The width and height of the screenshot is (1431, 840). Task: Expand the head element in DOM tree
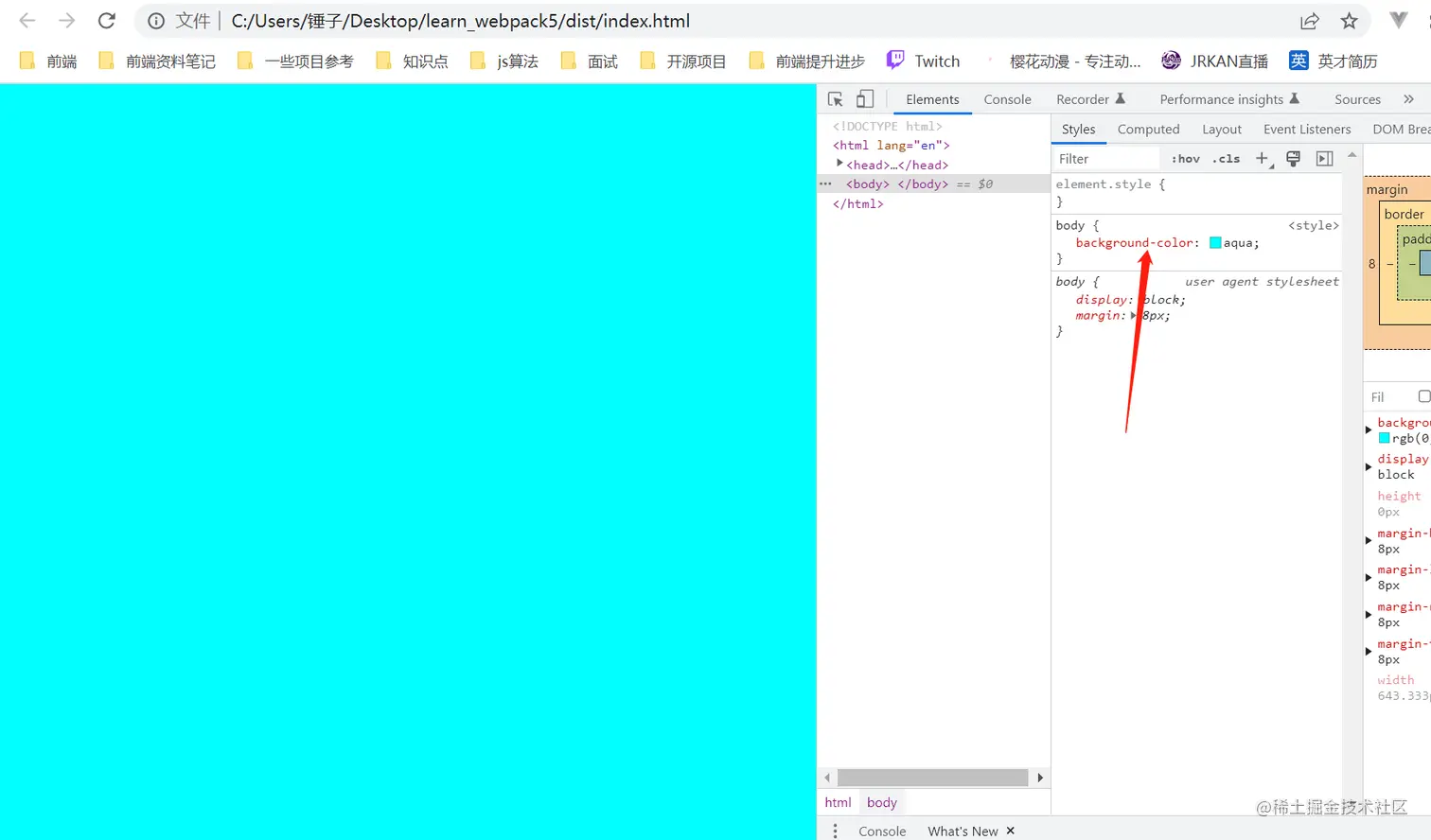[839, 164]
